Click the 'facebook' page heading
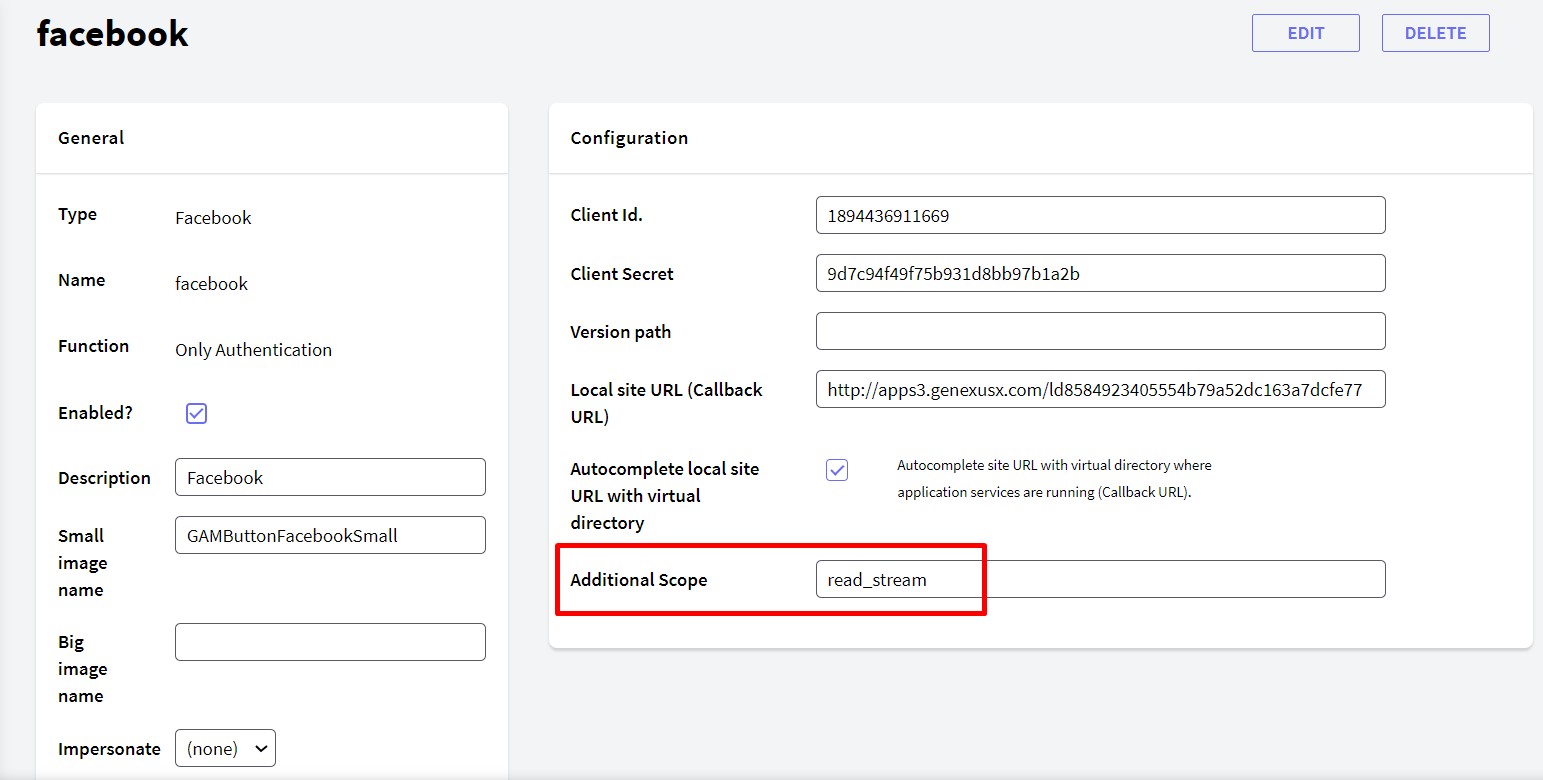1543x780 pixels. click(x=112, y=33)
